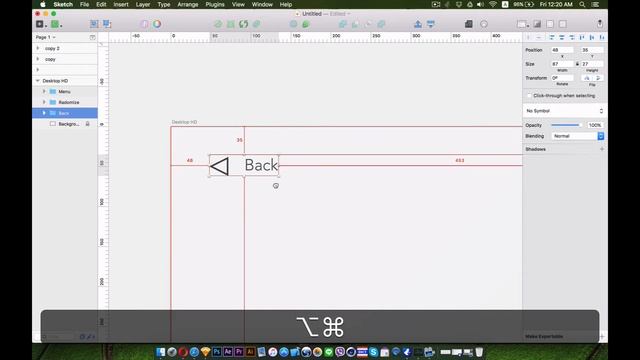Image resolution: width=640 pixels, height=360 pixels.
Task: Expand the selected Back group
Action: pos(44,113)
